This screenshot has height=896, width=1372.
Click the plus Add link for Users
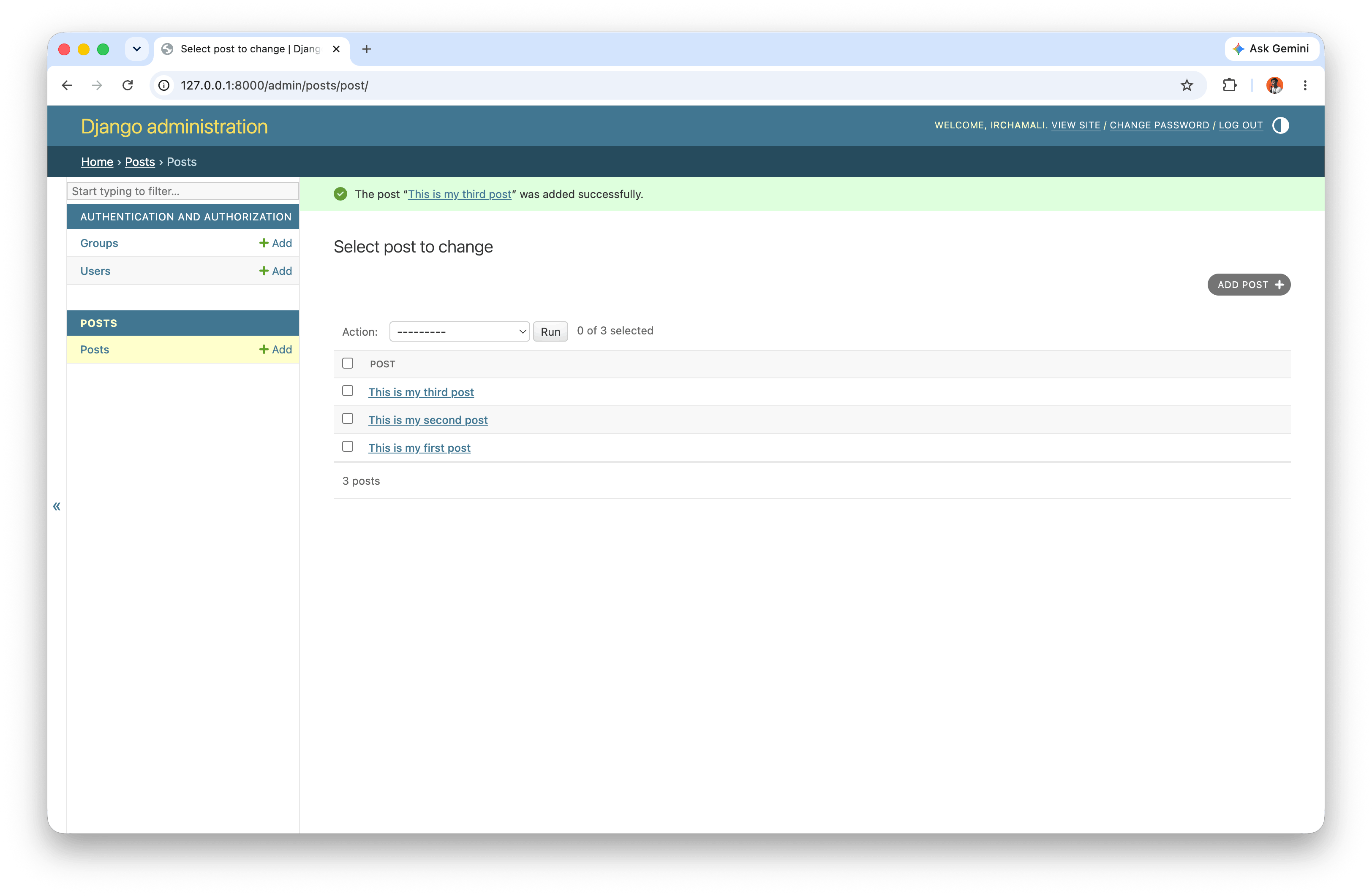[x=275, y=271]
